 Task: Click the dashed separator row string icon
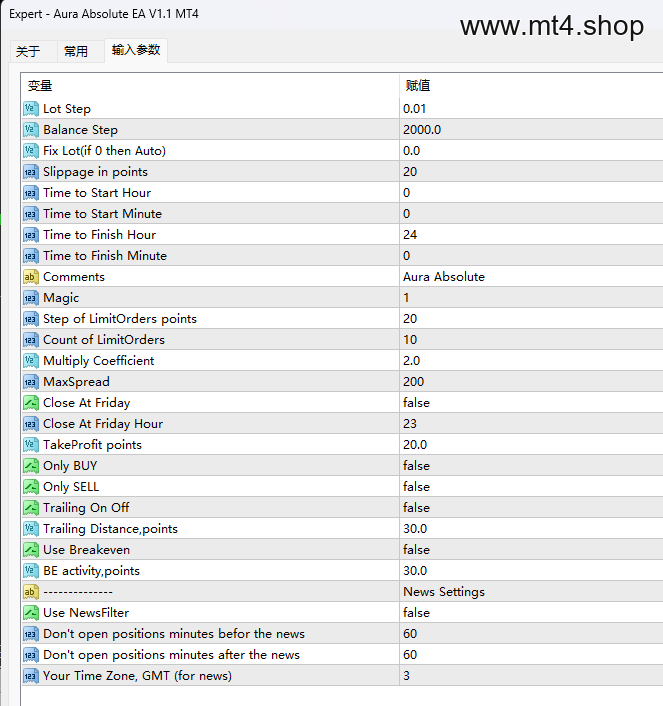click(x=31, y=592)
